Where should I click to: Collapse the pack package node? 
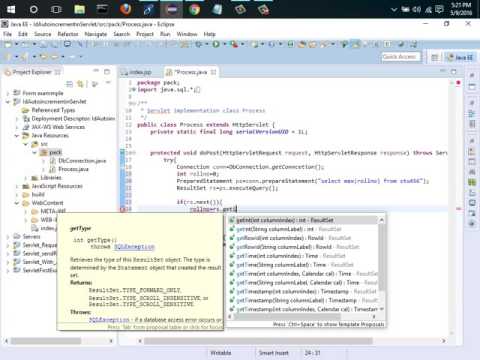tap(34, 153)
